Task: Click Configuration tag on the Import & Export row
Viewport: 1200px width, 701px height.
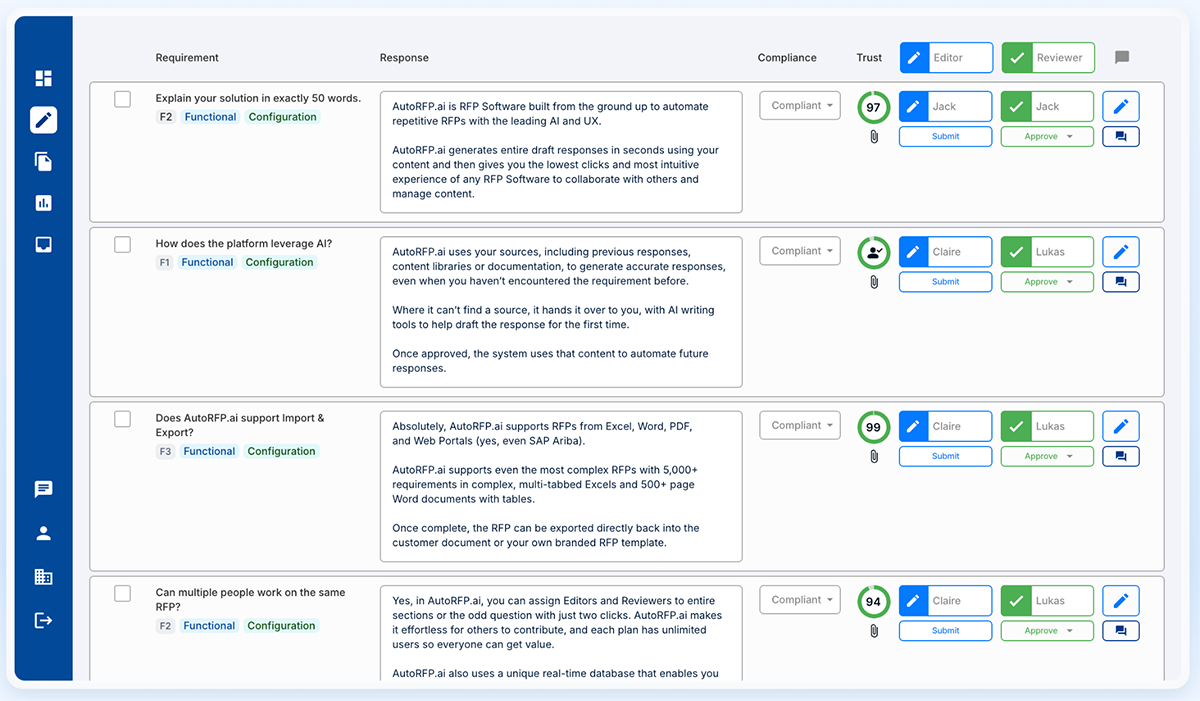Action: (281, 451)
